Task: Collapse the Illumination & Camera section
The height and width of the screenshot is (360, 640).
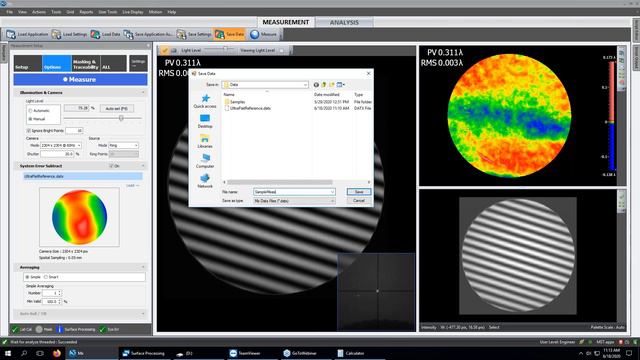Action: click(x=143, y=93)
